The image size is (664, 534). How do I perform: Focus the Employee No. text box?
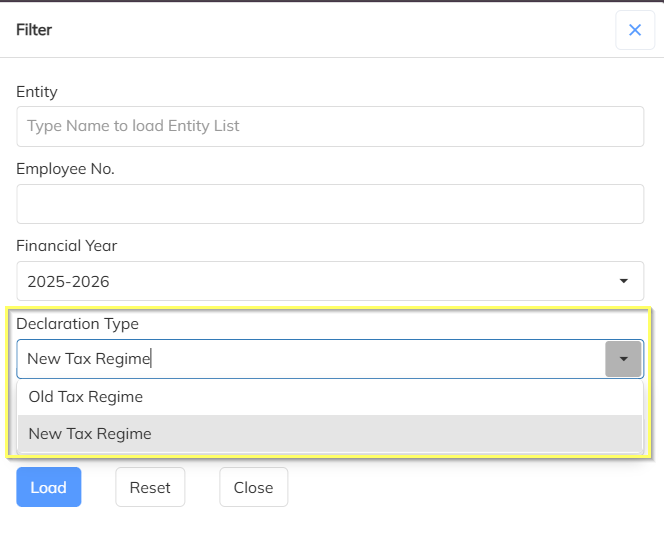[330, 204]
